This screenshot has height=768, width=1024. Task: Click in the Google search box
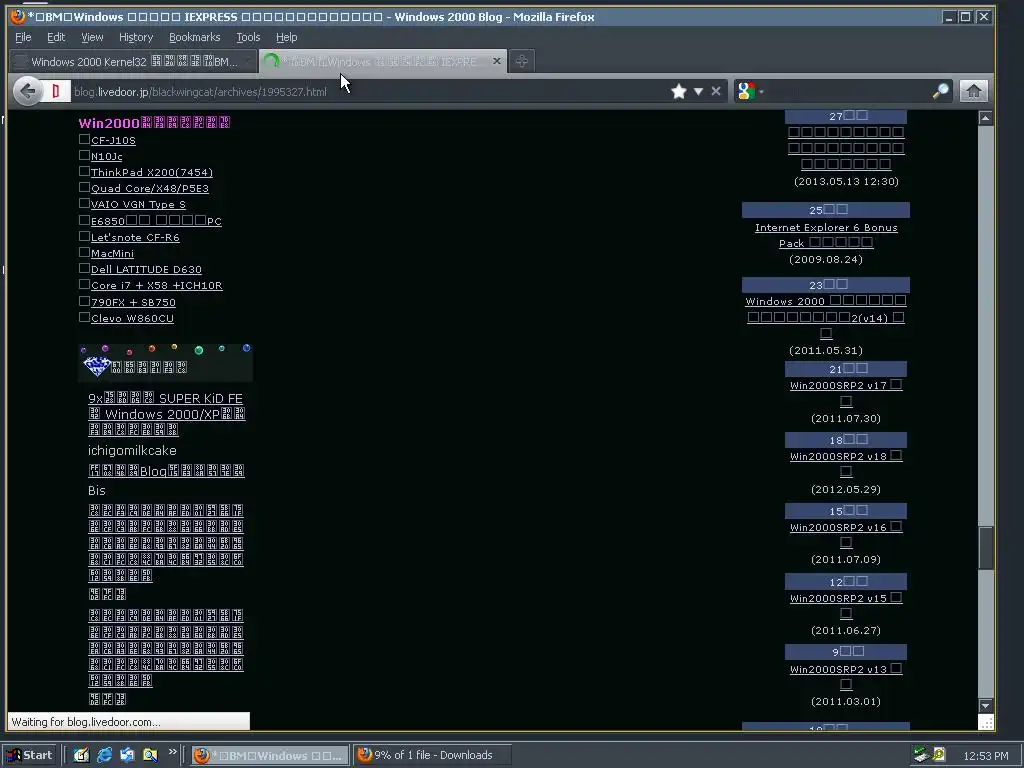click(x=849, y=91)
